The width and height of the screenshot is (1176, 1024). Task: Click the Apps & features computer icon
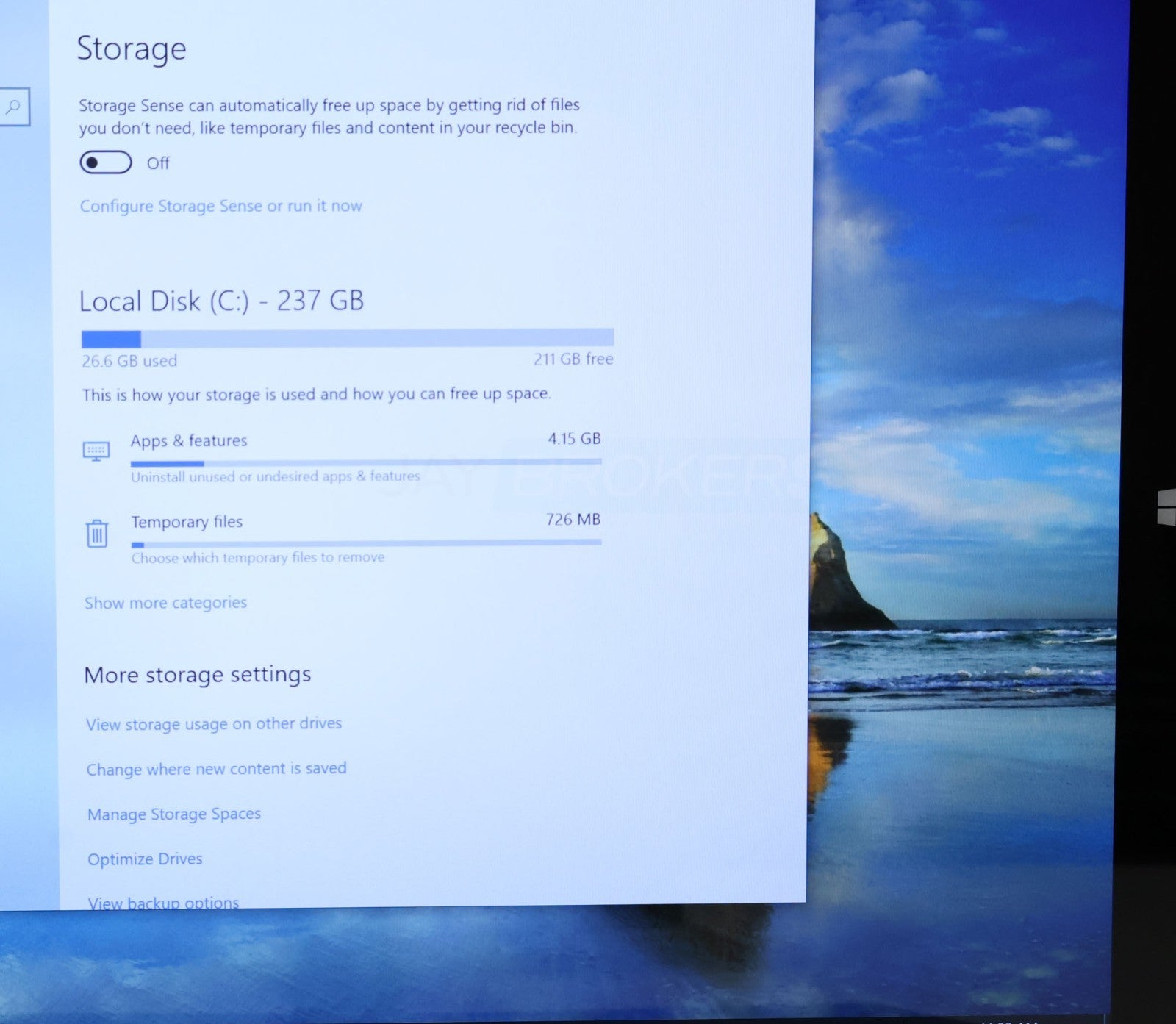coord(96,451)
